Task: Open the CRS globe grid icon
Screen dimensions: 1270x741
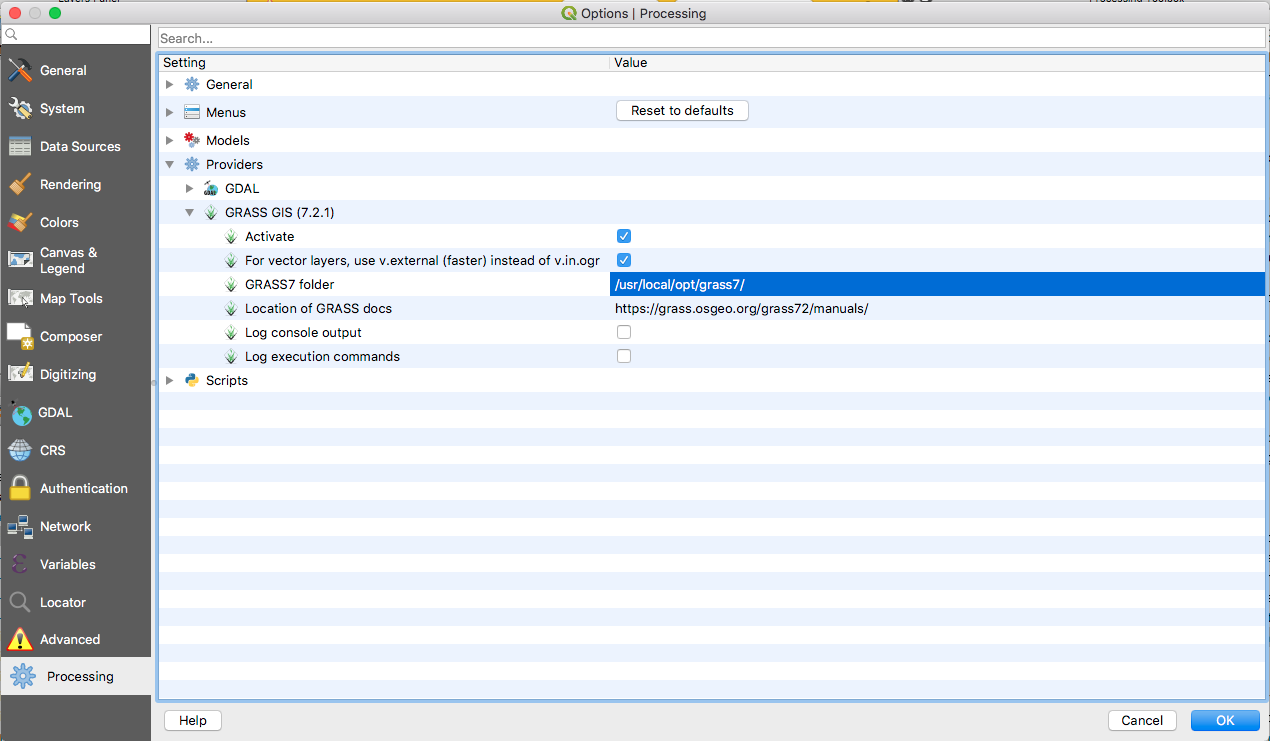Action: [x=20, y=451]
